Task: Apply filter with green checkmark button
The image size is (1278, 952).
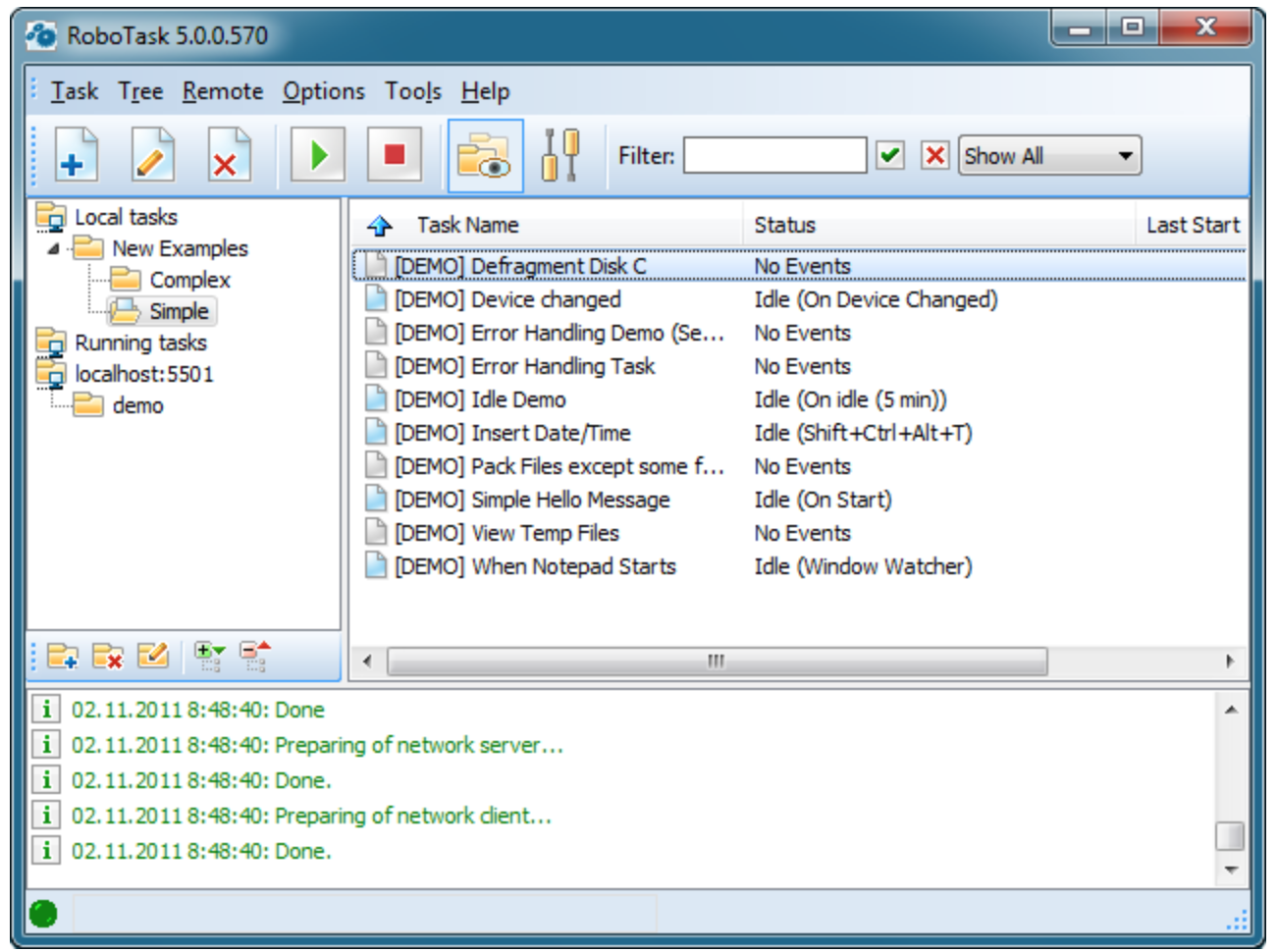Action: pyautogui.click(x=890, y=155)
